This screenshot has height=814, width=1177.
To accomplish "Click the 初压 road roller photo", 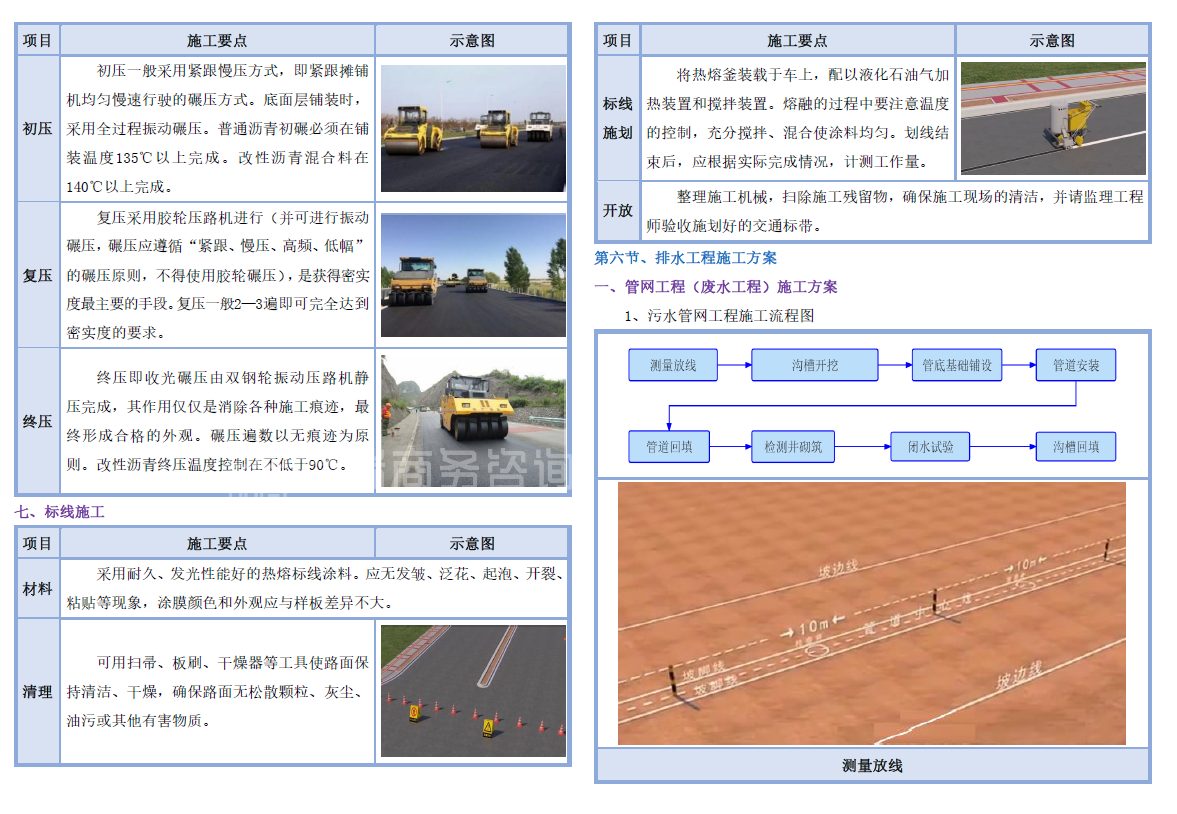I will (473, 128).
